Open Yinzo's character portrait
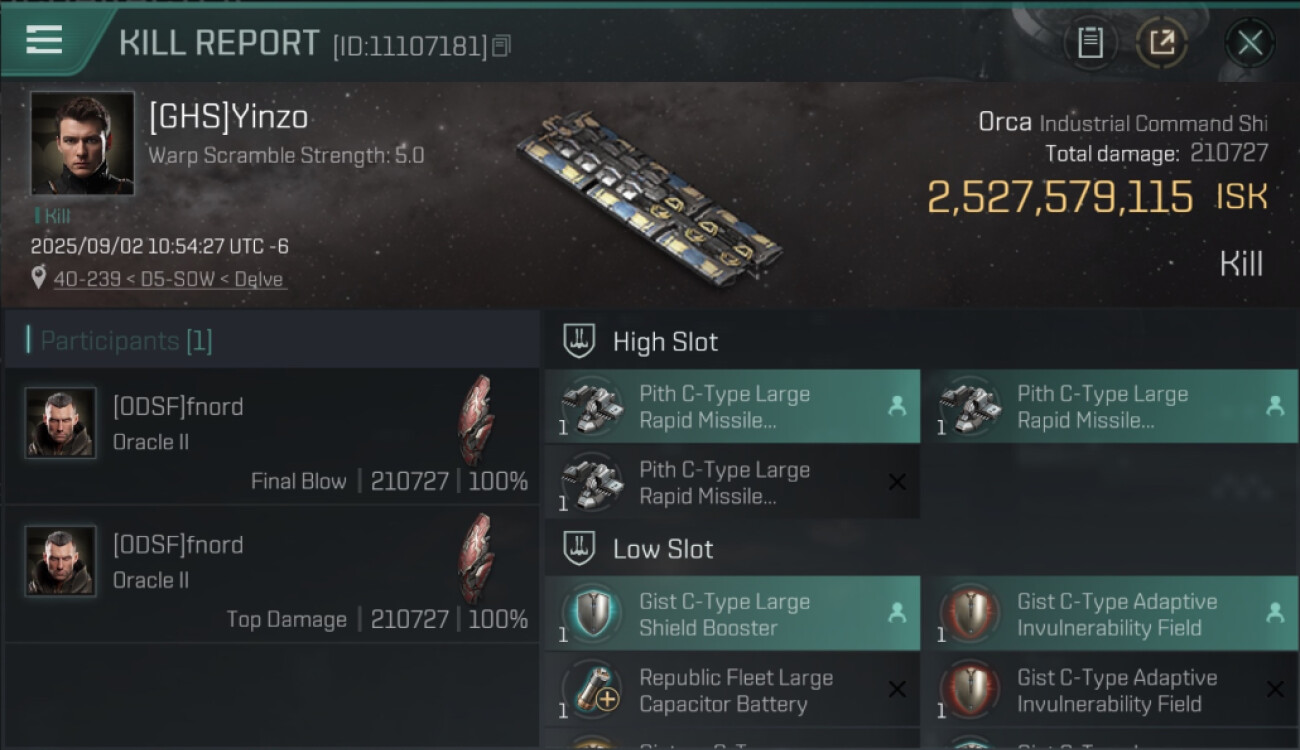1300x750 pixels. 82,143
